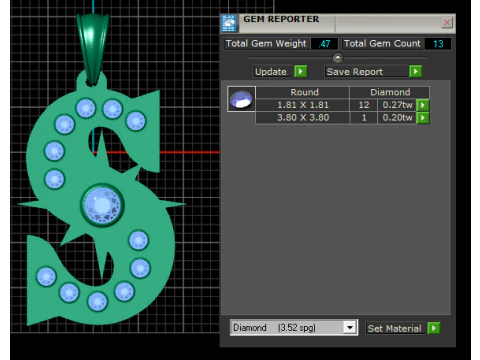Run Update with its green arrow

click(301, 71)
